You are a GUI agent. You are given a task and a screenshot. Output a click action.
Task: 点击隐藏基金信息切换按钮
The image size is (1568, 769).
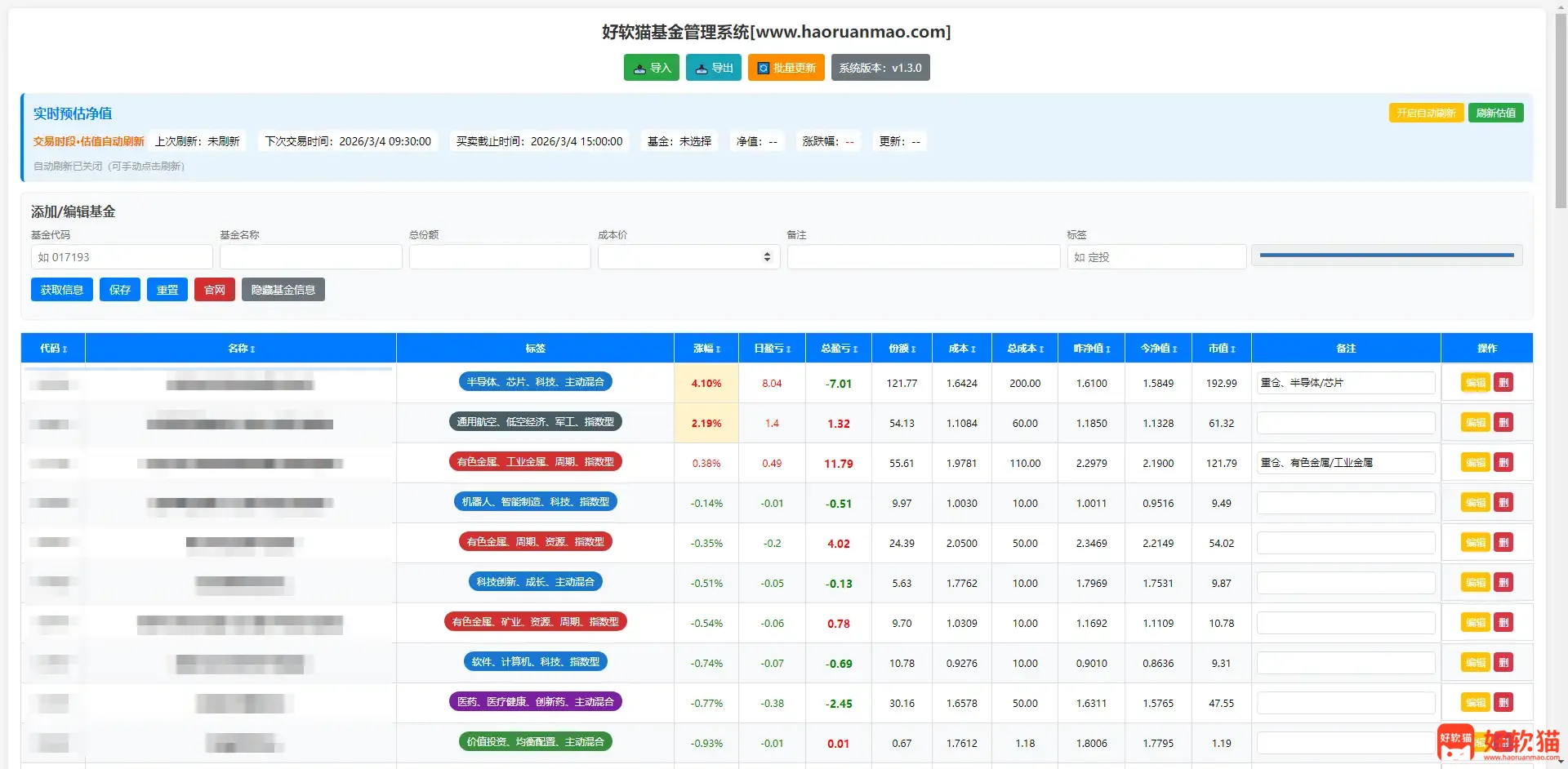coord(283,289)
